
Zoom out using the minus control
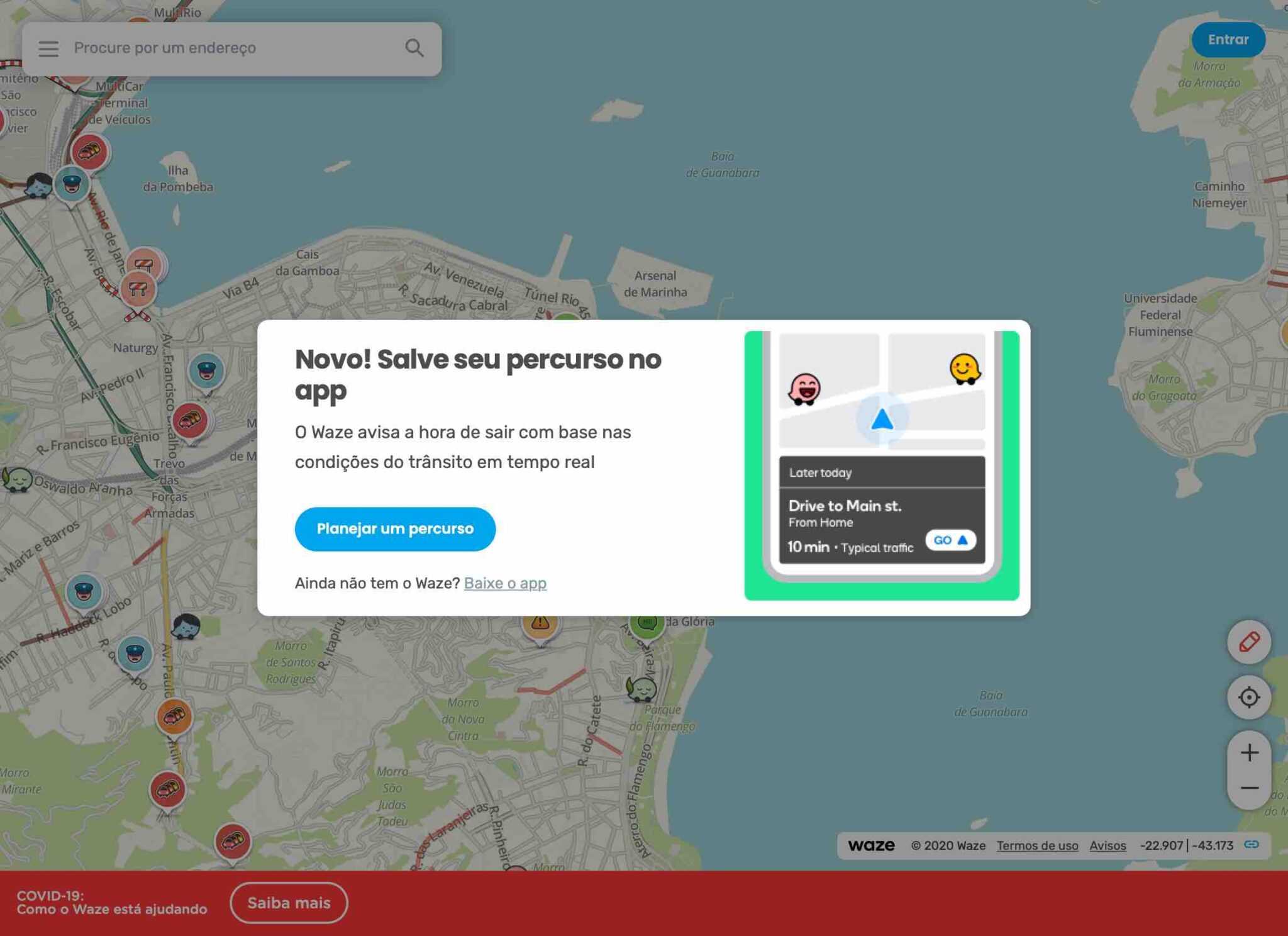1249,788
